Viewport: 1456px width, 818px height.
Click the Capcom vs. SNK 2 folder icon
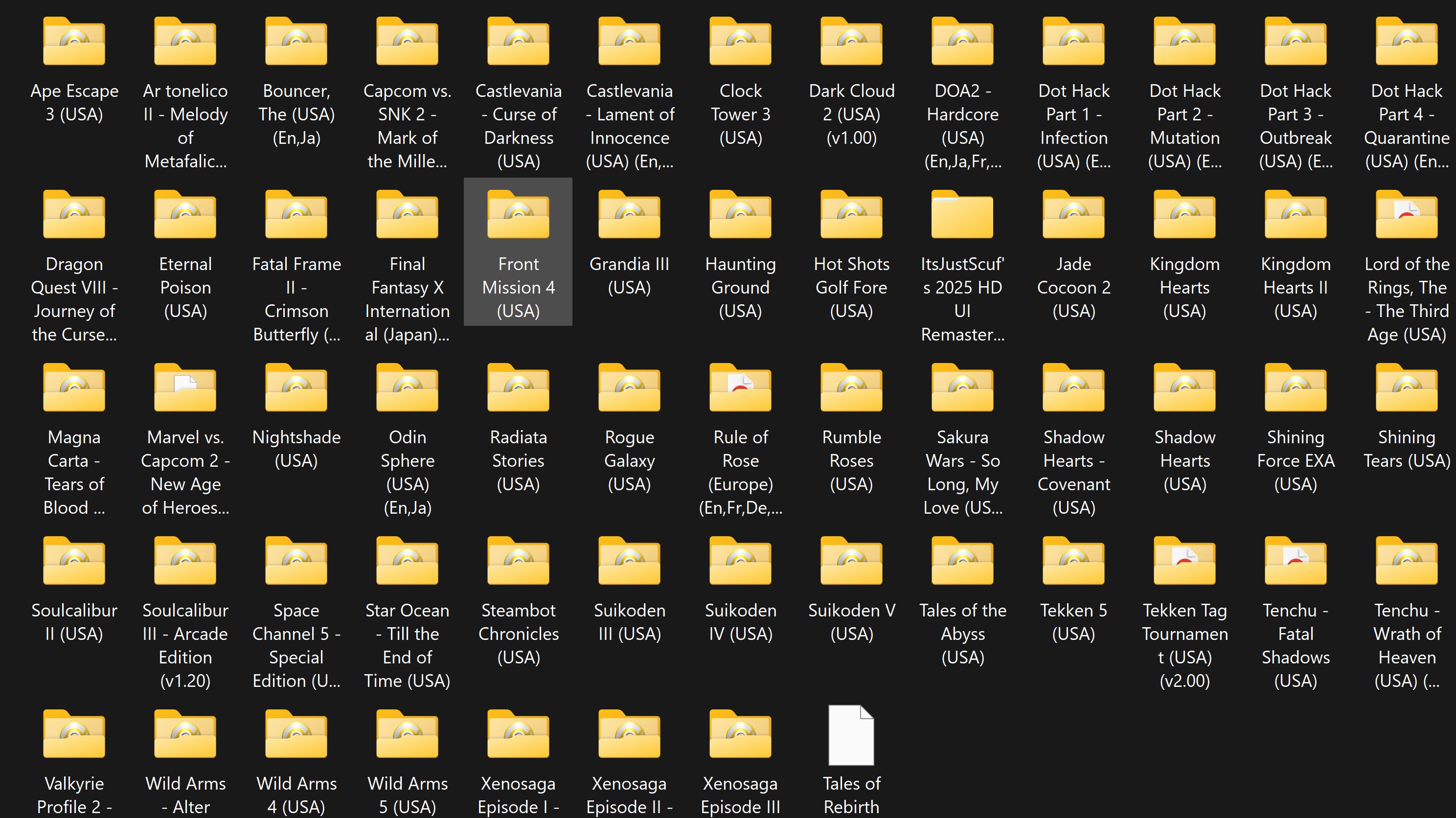[408, 41]
